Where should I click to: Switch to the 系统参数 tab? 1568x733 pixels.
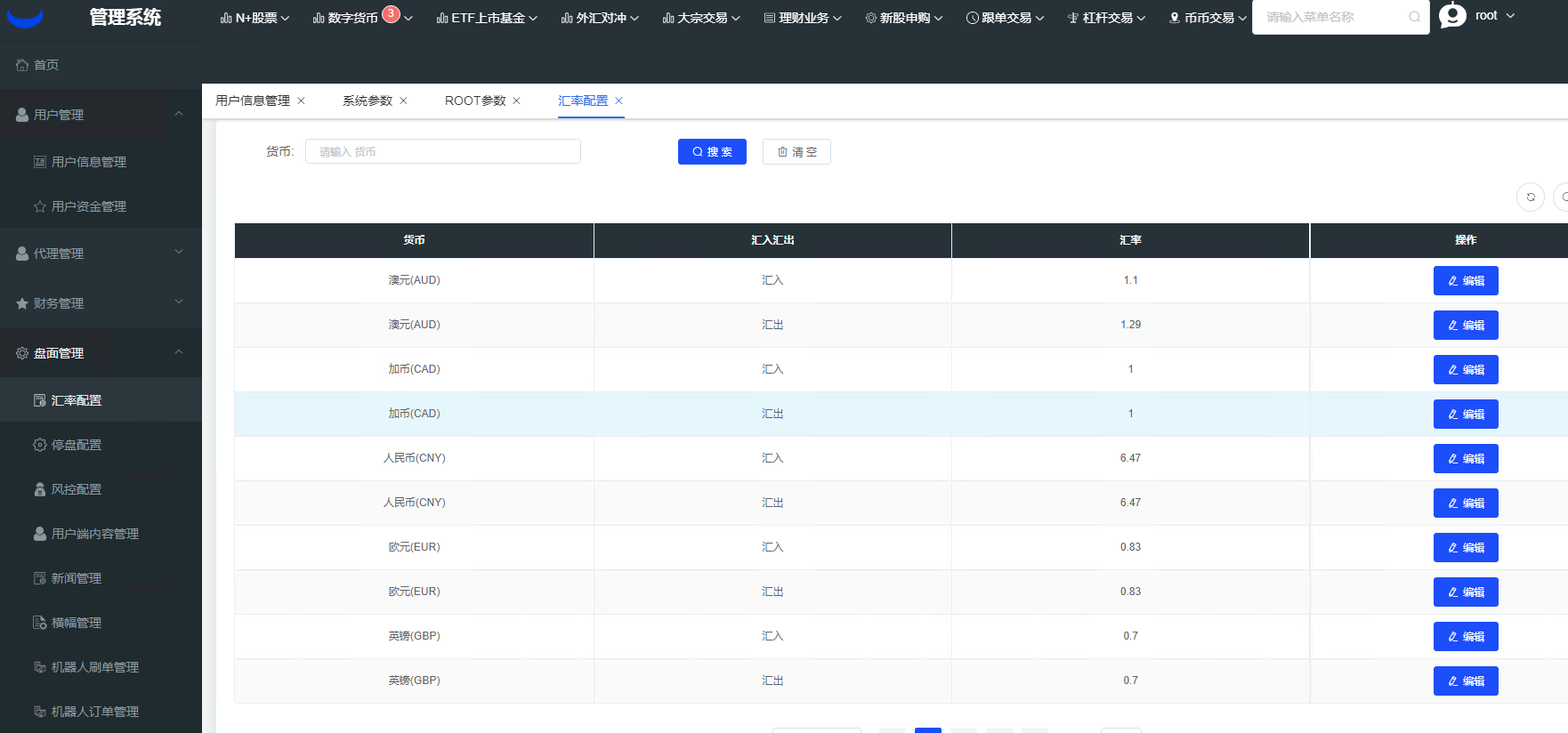(x=367, y=101)
